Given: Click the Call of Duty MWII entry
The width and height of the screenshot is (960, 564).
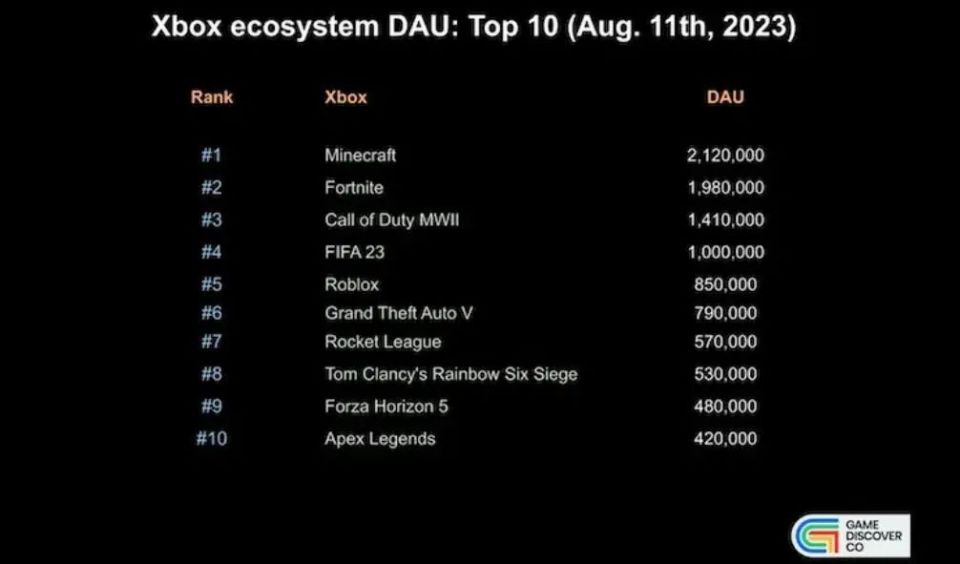Looking at the screenshot, I should pos(392,219).
